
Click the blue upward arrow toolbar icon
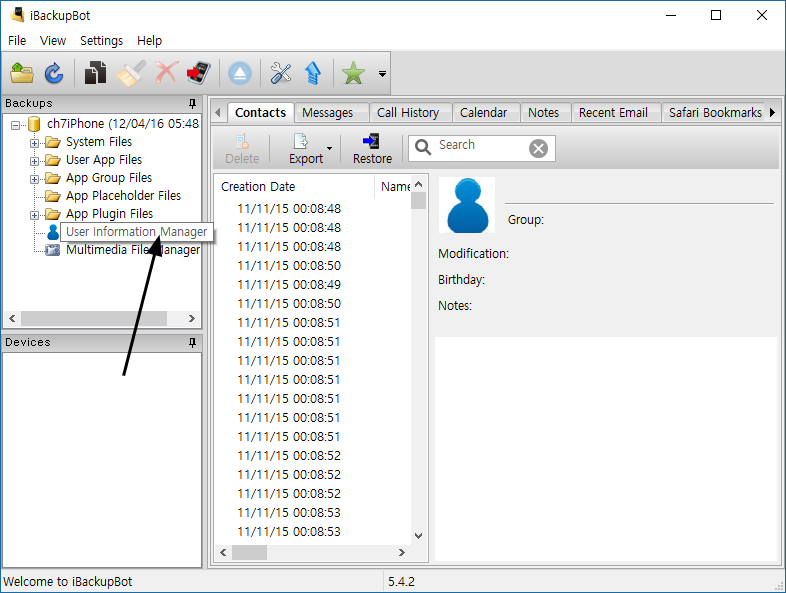coord(313,73)
